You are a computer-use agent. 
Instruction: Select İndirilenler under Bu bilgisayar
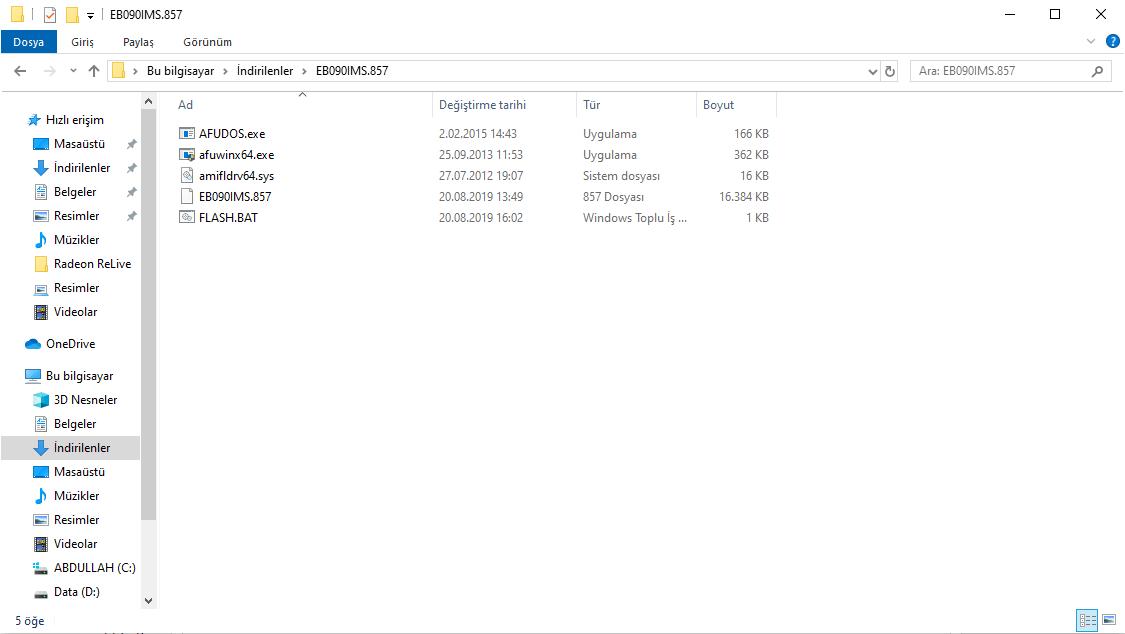70,448
